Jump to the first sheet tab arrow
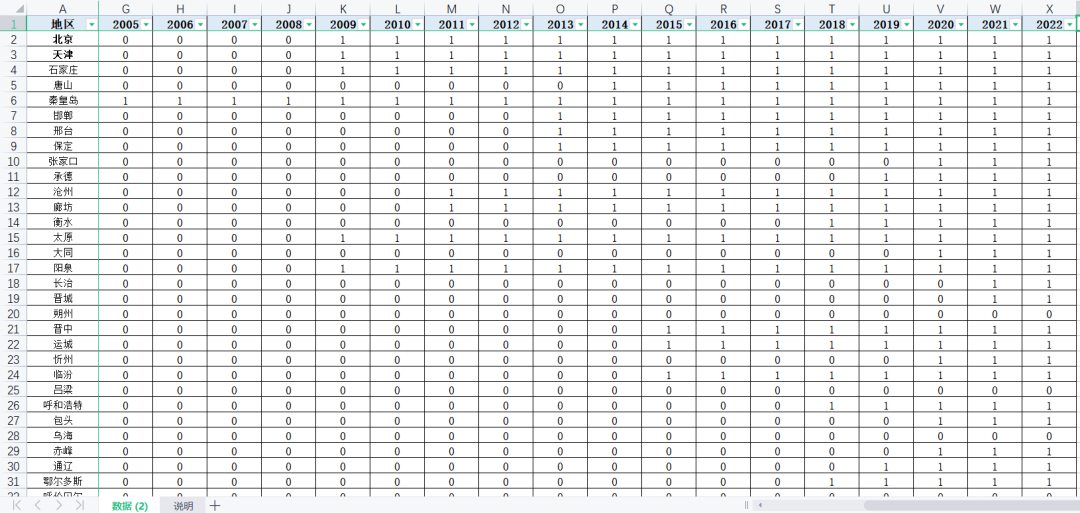The height and width of the screenshot is (513, 1080). [18, 506]
